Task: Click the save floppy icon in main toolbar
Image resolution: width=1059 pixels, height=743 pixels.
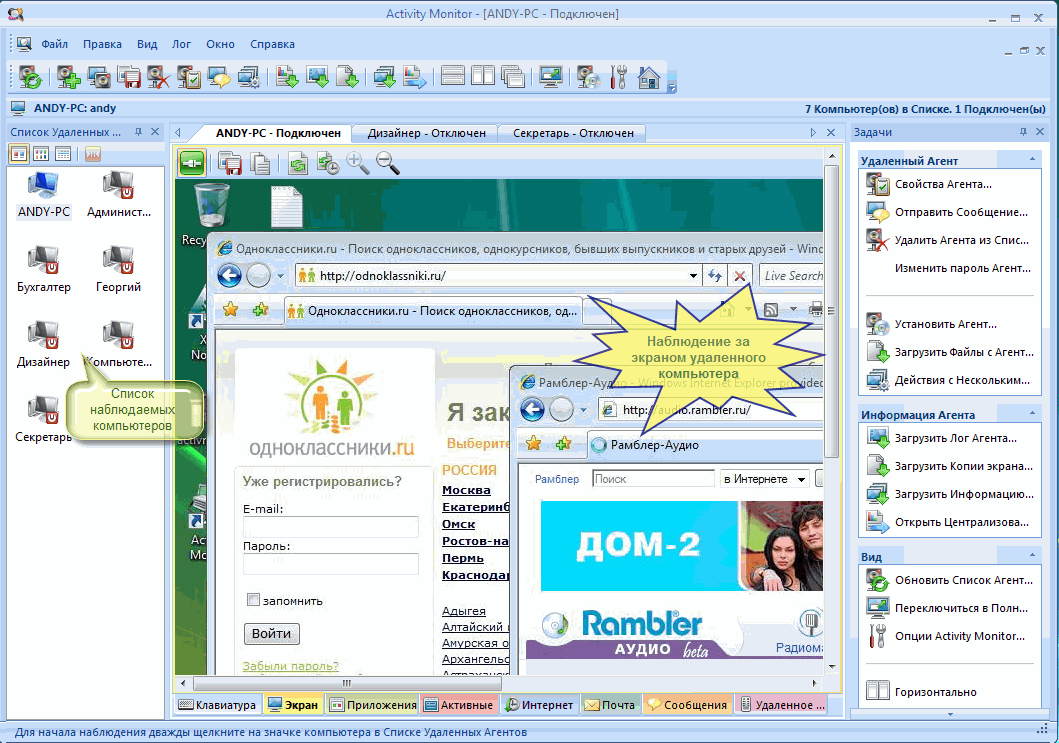Action: point(129,77)
